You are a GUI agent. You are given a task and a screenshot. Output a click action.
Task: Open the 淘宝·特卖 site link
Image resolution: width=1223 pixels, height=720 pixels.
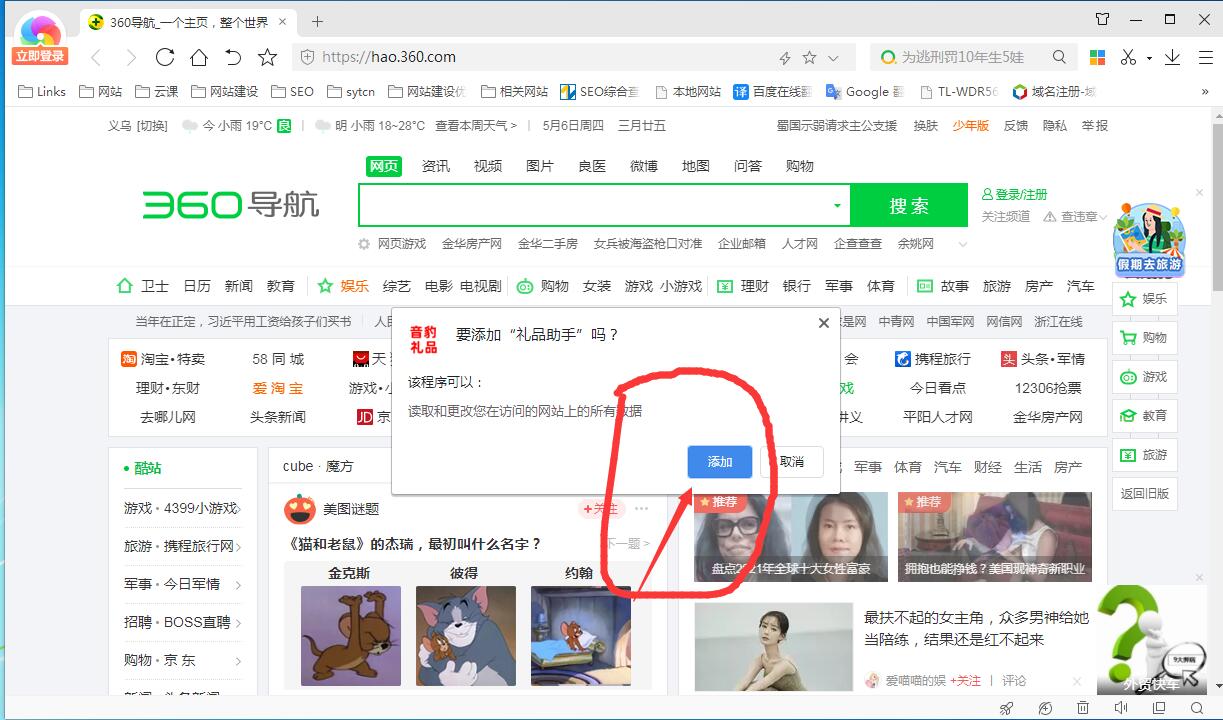(163, 359)
